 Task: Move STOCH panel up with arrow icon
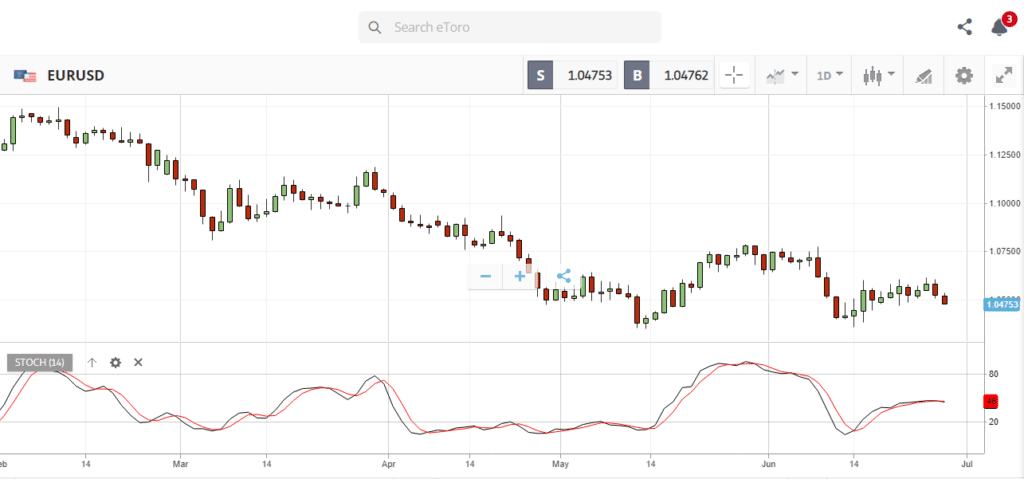pos(92,363)
